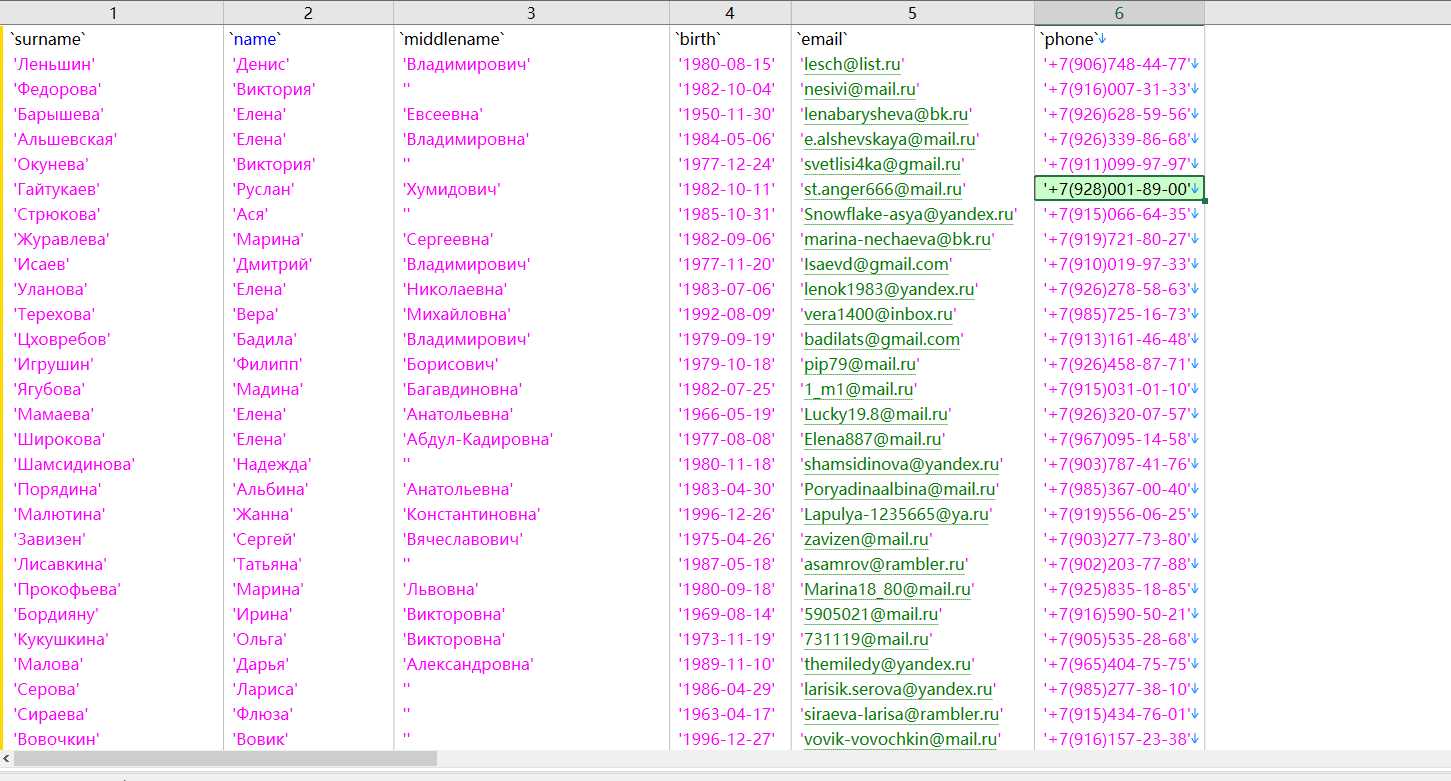The image size is (1451, 781).
Task: Open email link Lucky19.8@mail.ru
Action: 876,414
